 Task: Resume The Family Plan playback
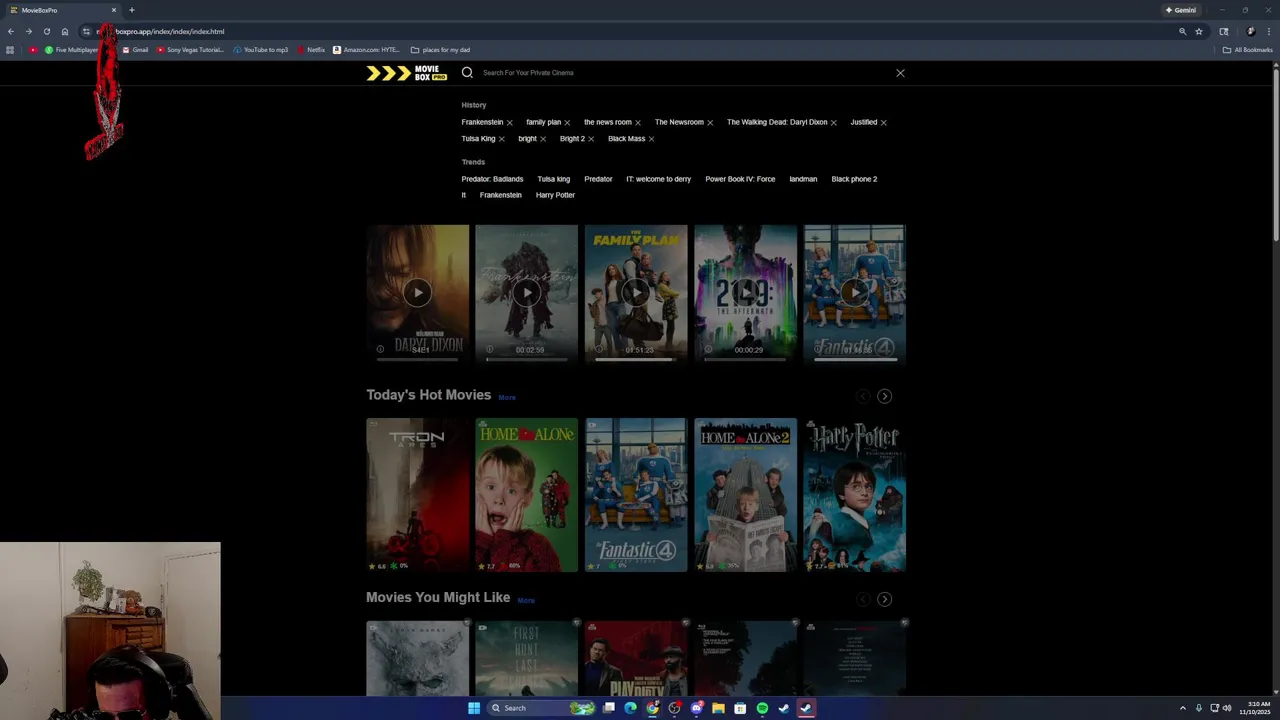tap(636, 292)
